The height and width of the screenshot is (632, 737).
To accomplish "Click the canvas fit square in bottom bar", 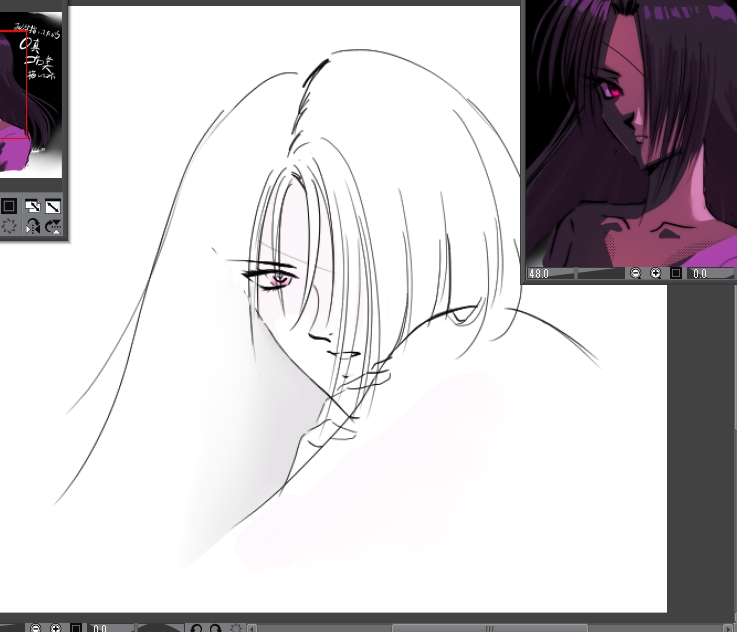I will (76, 628).
